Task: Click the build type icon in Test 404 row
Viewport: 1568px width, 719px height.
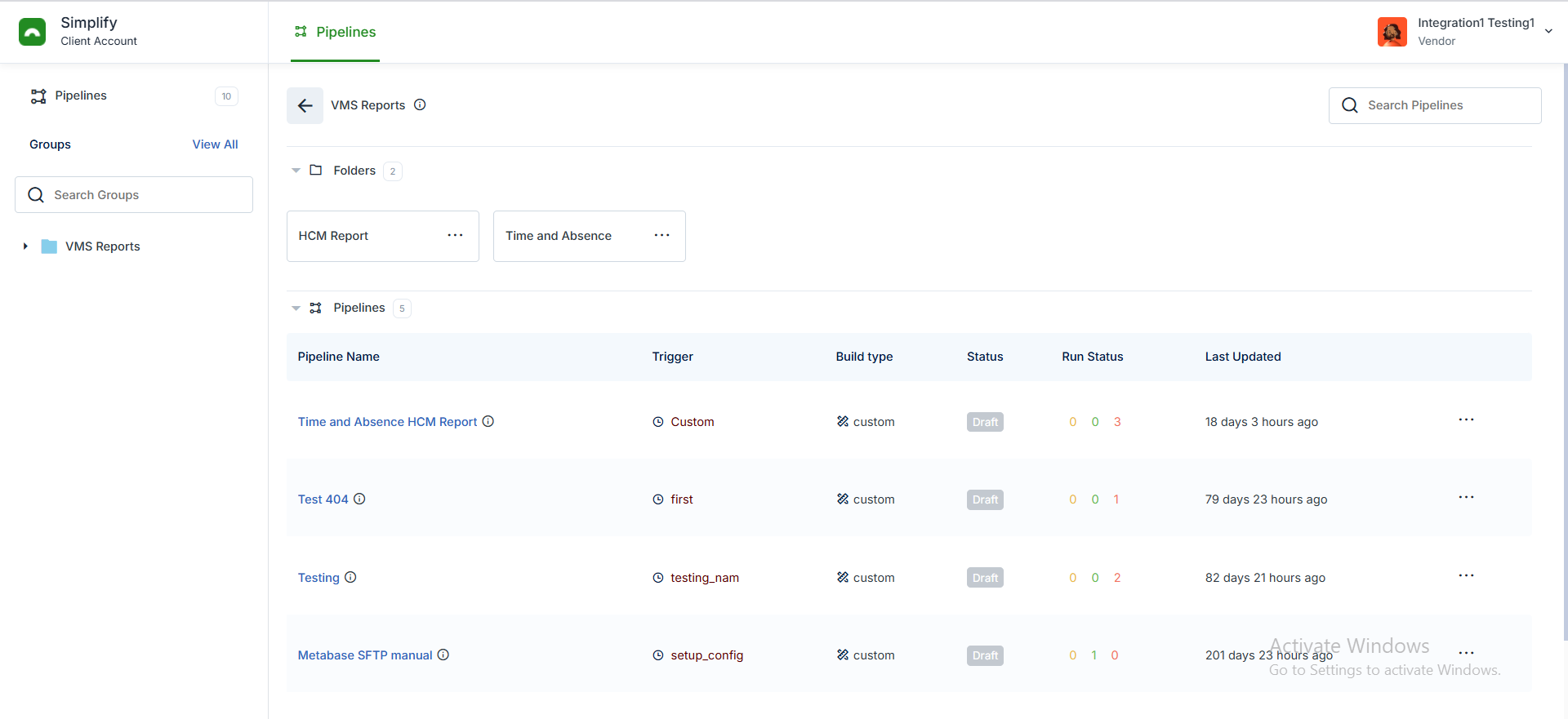Action: (843, 499)
